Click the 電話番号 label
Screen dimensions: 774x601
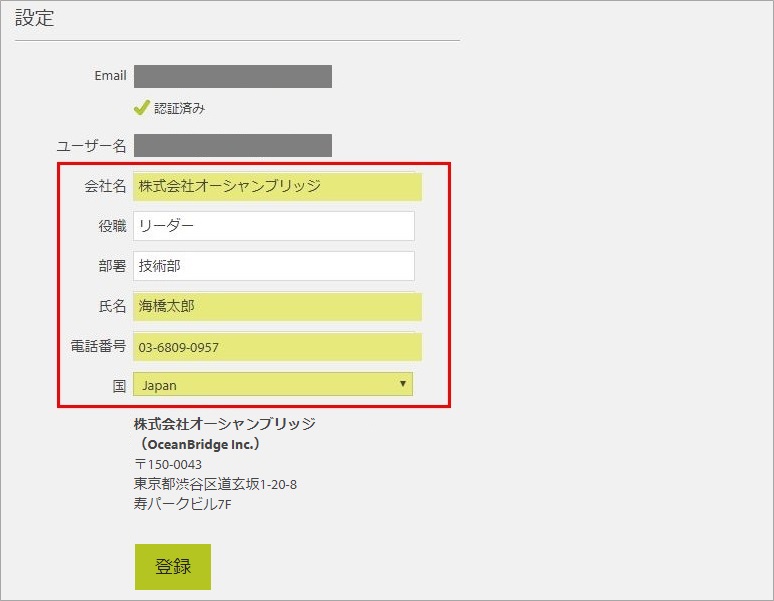tap(98, 346)
